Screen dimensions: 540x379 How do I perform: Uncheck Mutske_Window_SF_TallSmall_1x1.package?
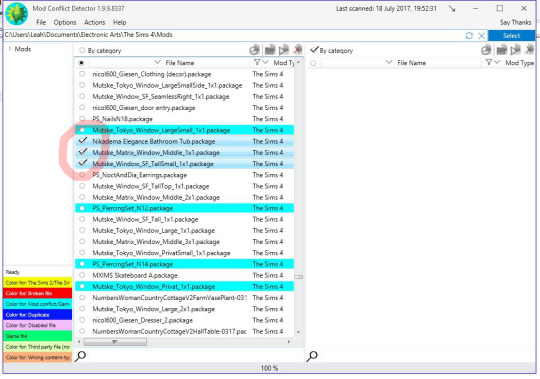pos(83,163)
